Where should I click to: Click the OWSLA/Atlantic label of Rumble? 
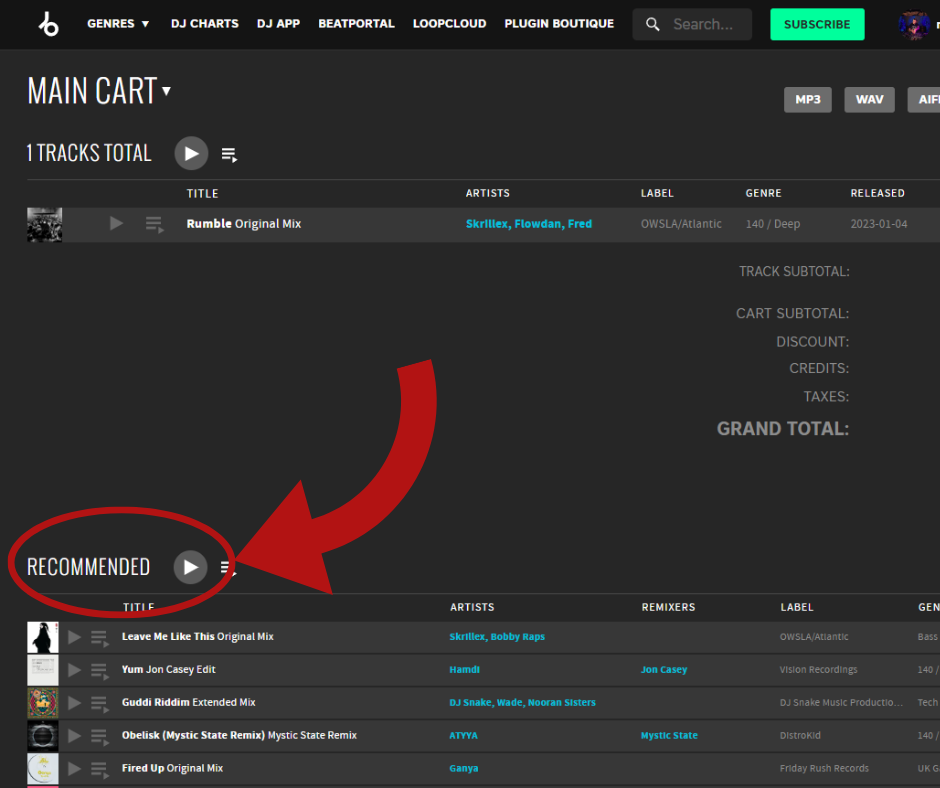click(x=681, y=224)
